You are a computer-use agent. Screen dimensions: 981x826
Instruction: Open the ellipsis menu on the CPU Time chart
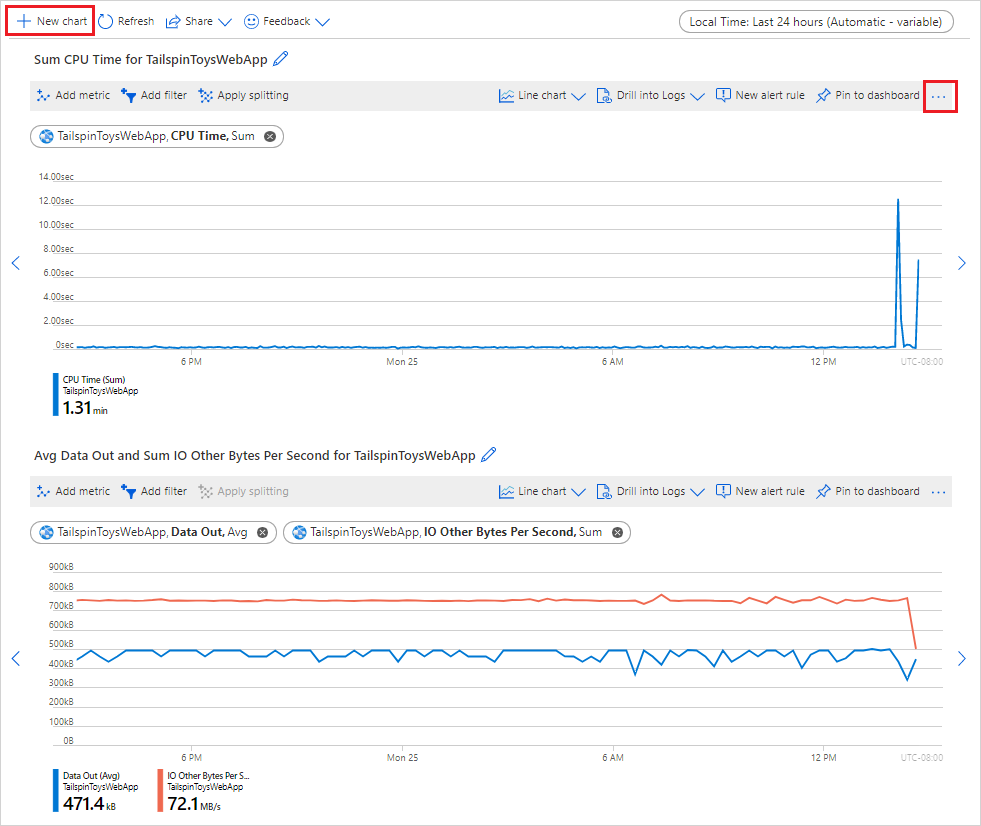[x=939, y=96]
